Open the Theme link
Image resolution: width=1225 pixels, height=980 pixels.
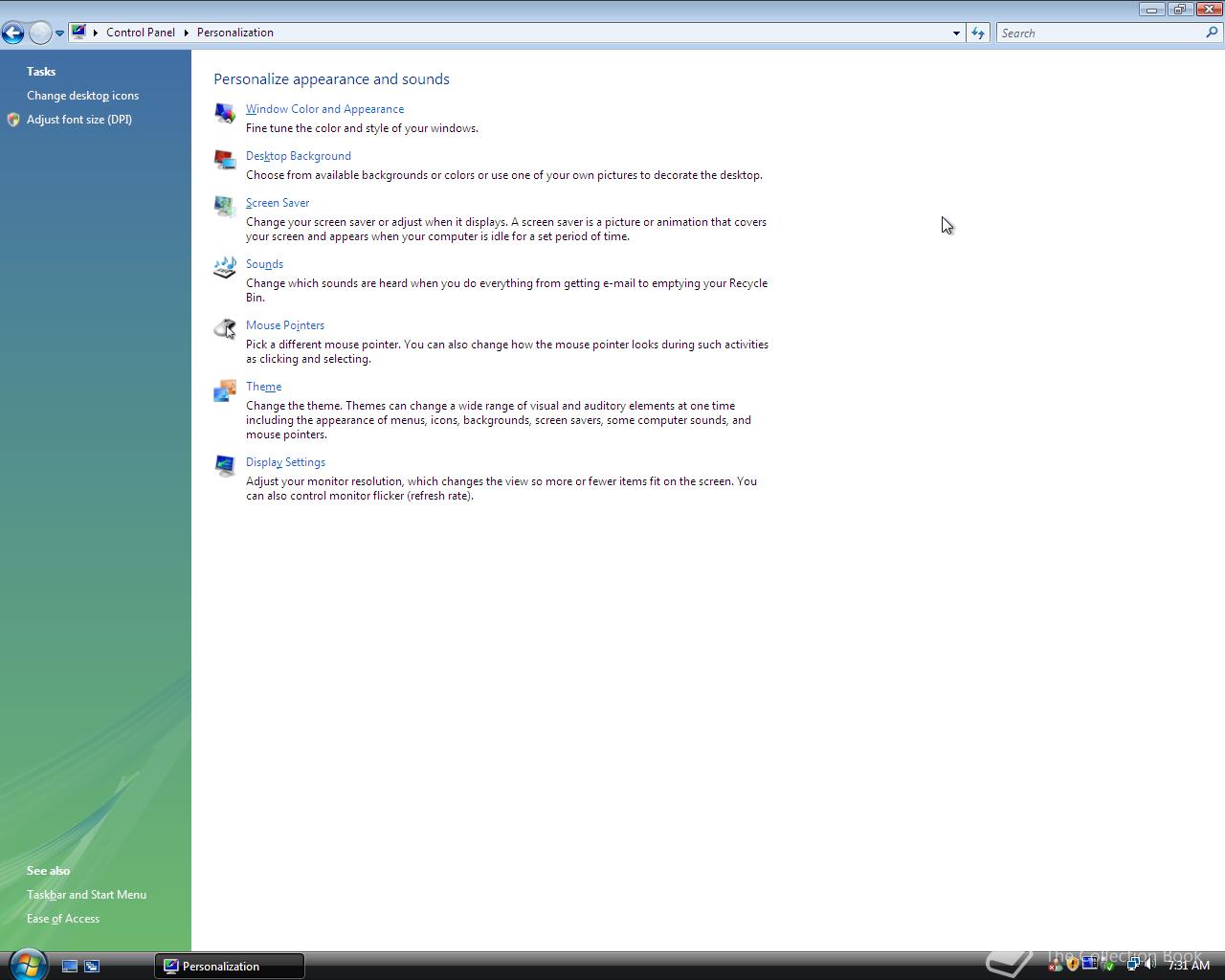click(263, 387)
